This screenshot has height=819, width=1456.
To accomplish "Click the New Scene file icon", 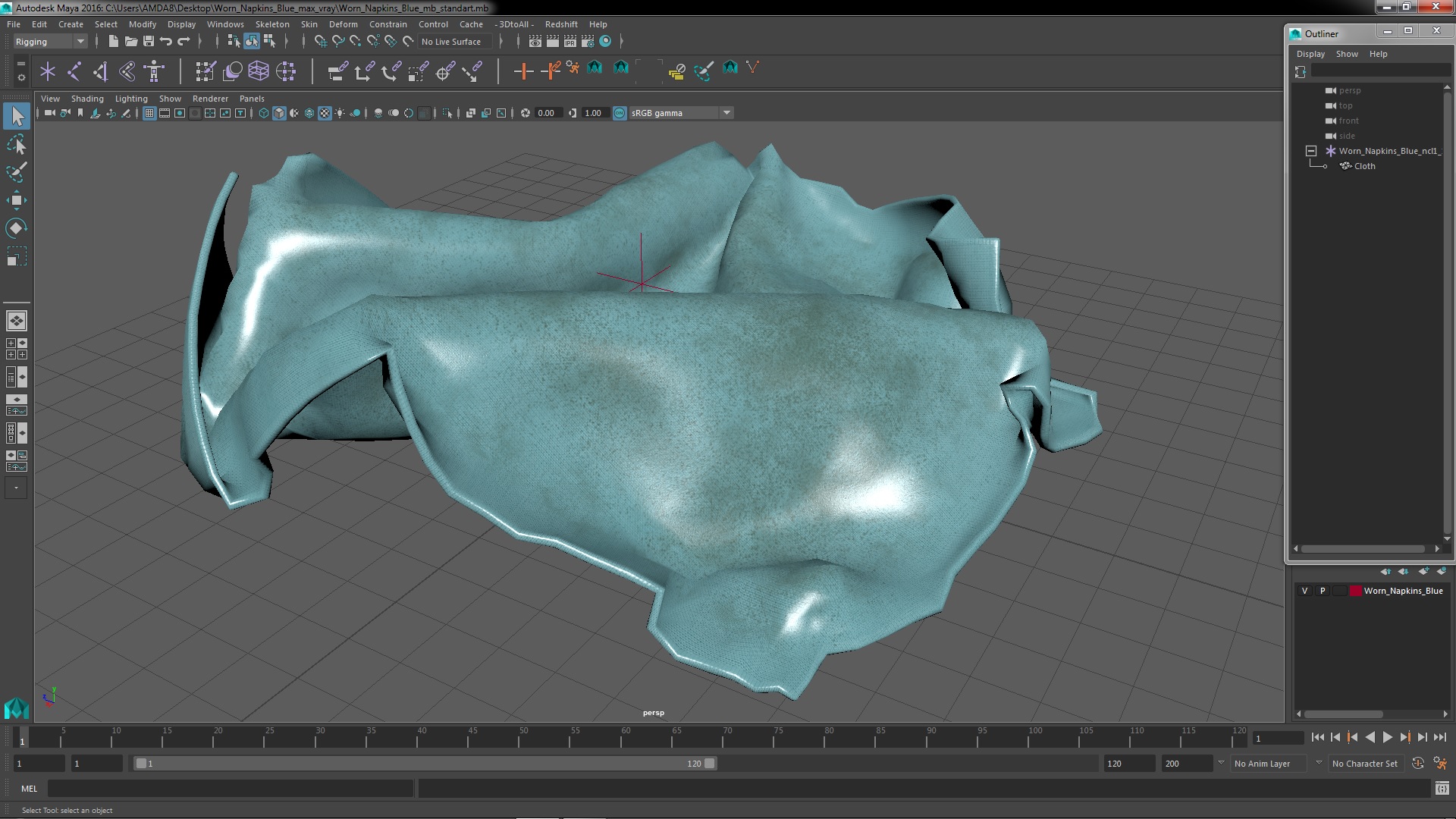I will pos(114,41).
